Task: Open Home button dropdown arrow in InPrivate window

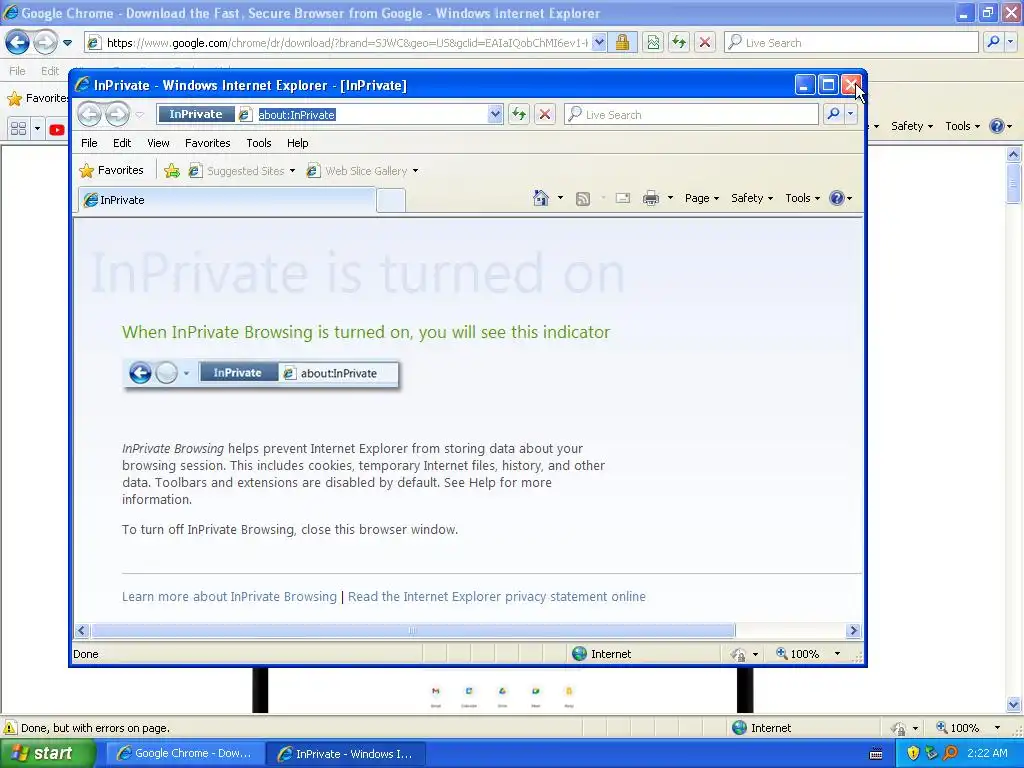Action: coord(560,198)
